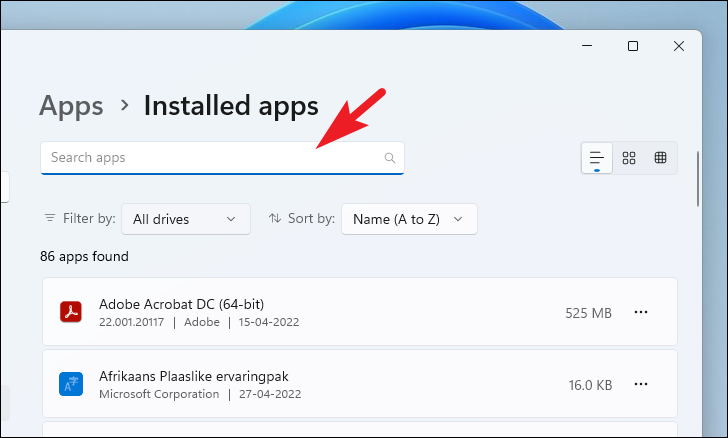Click Microsoft Corporation publisher text
Image resolution: width=728 pixels, height=438 pixels.
(x=159, y=394)
